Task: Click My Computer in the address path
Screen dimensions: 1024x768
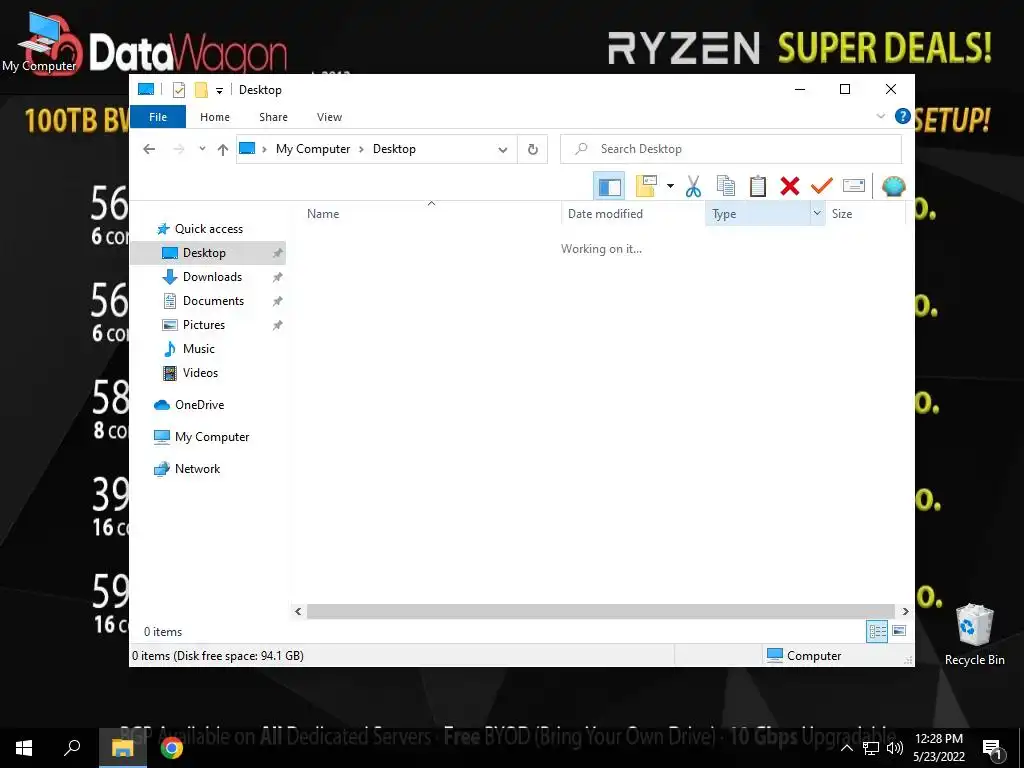Action: 313,149
